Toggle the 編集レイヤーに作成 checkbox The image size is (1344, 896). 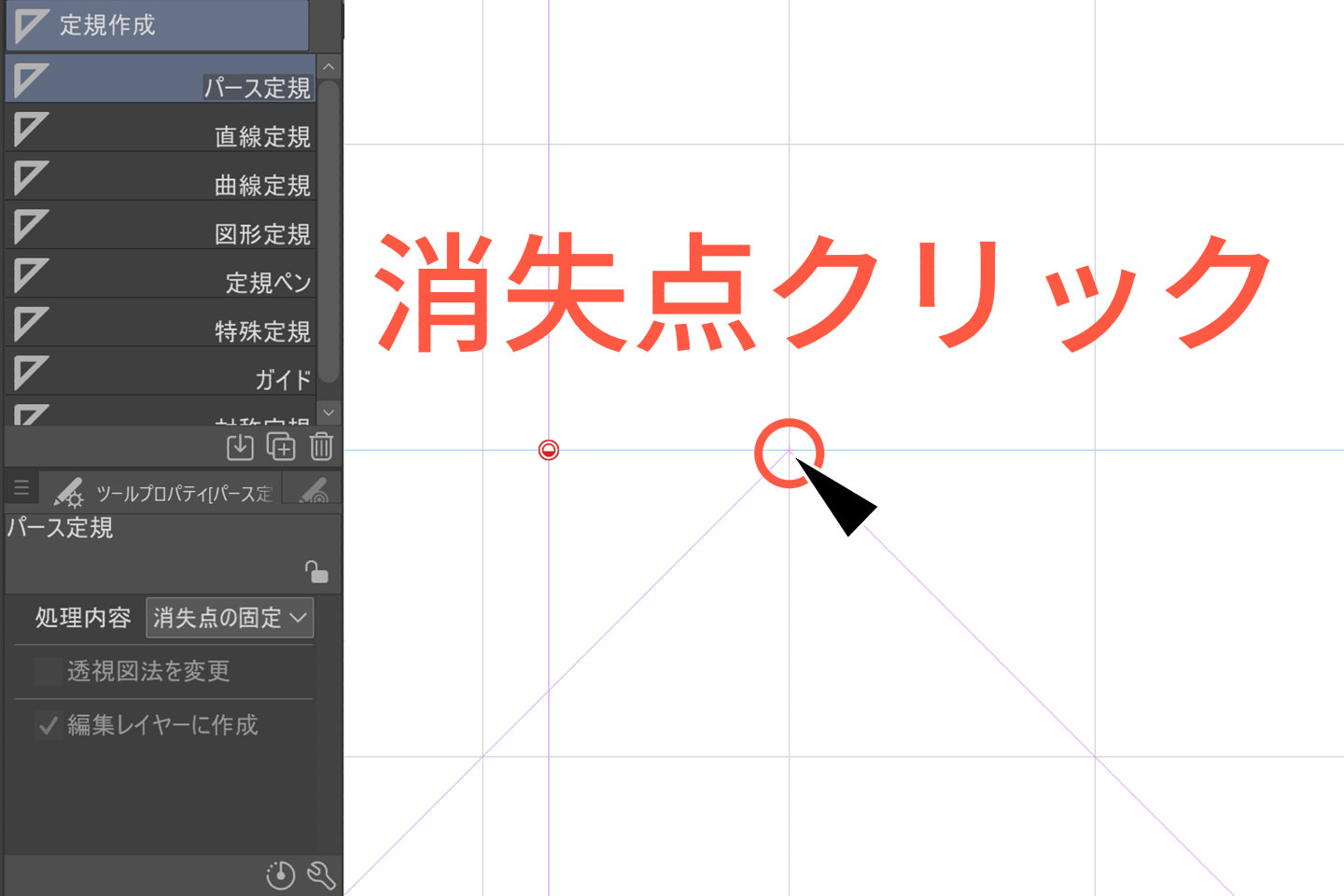click(x=48, y=725)
